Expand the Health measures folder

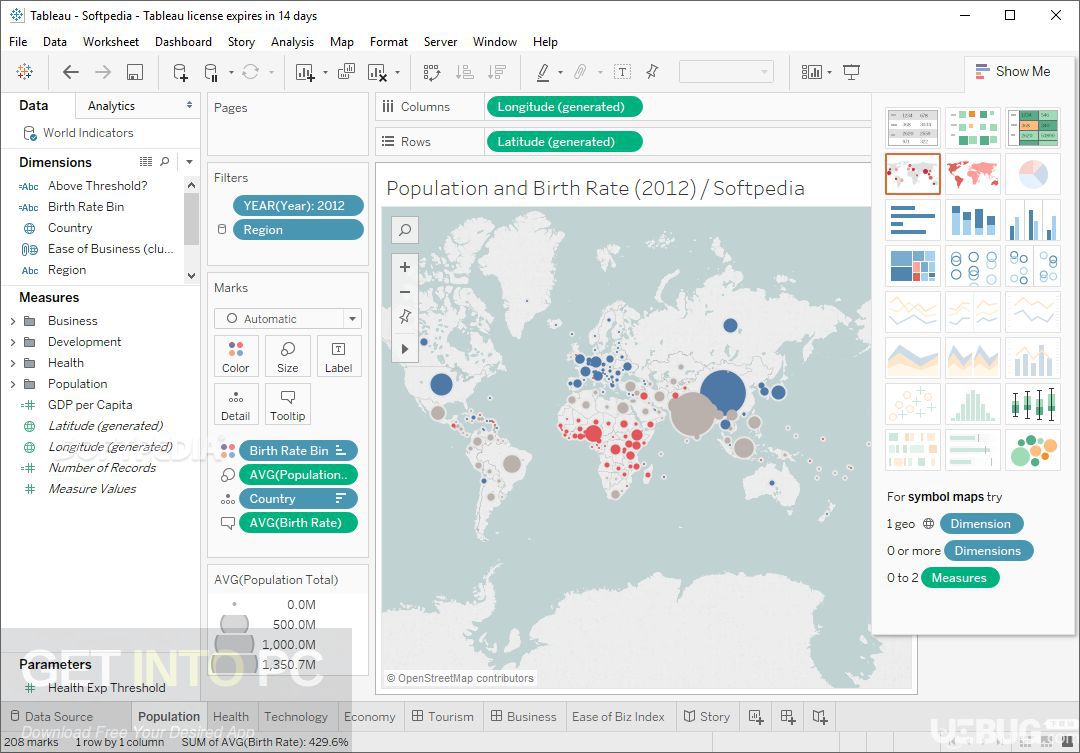(12, 363)
